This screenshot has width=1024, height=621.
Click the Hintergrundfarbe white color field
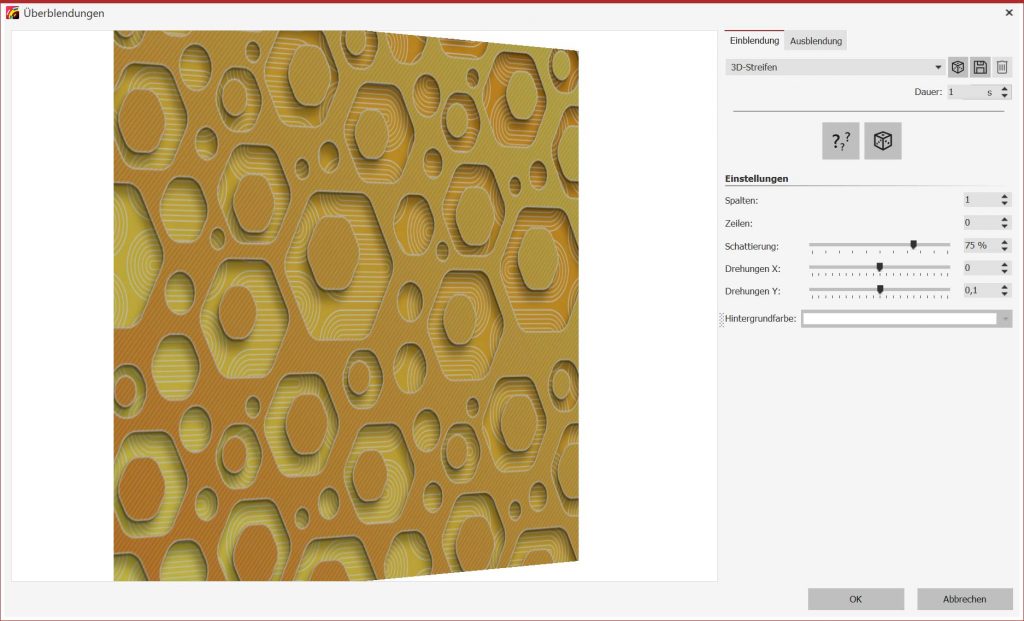coord(898,319)
